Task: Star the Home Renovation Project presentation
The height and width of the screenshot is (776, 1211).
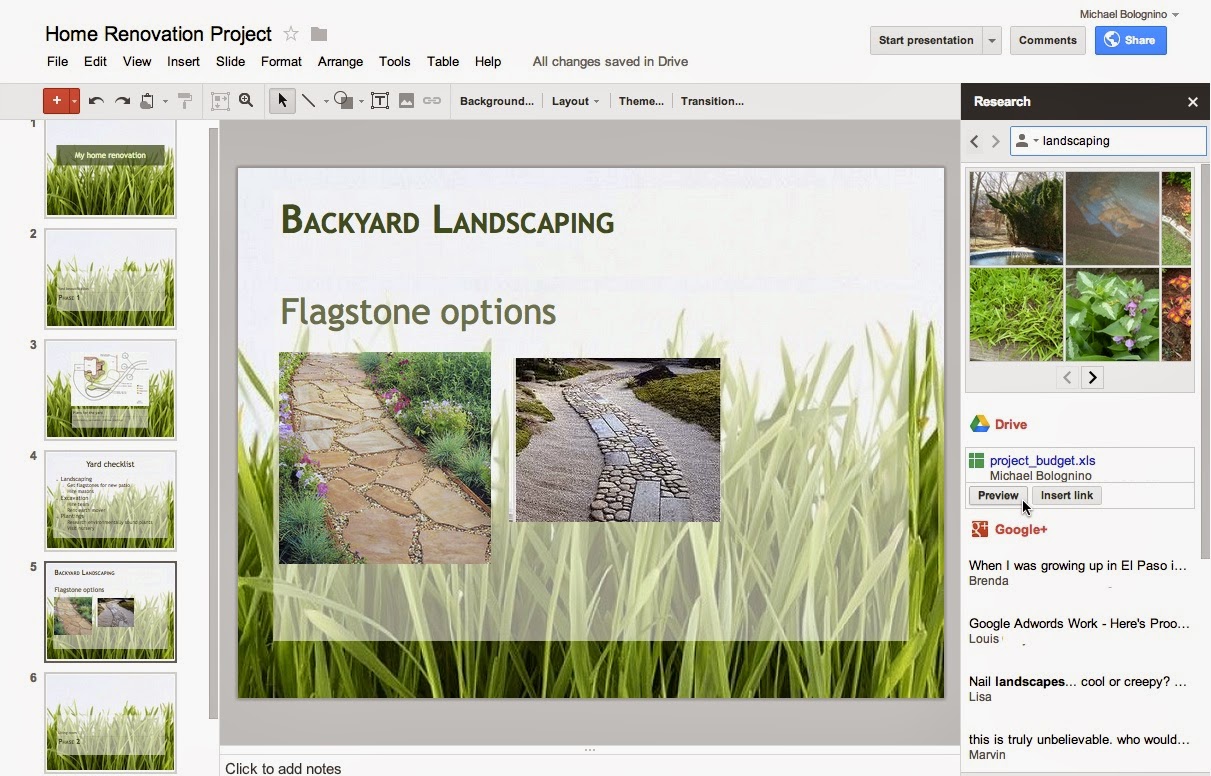Action: click(x=291, y=34)
